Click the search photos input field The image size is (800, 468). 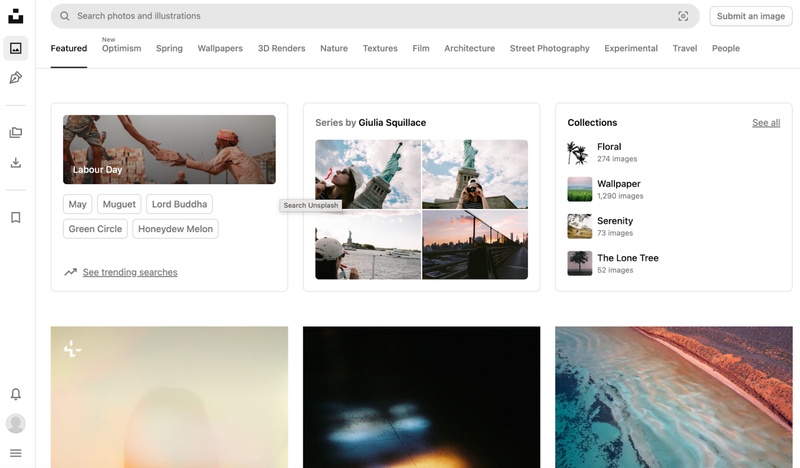[x=375, y=16]
